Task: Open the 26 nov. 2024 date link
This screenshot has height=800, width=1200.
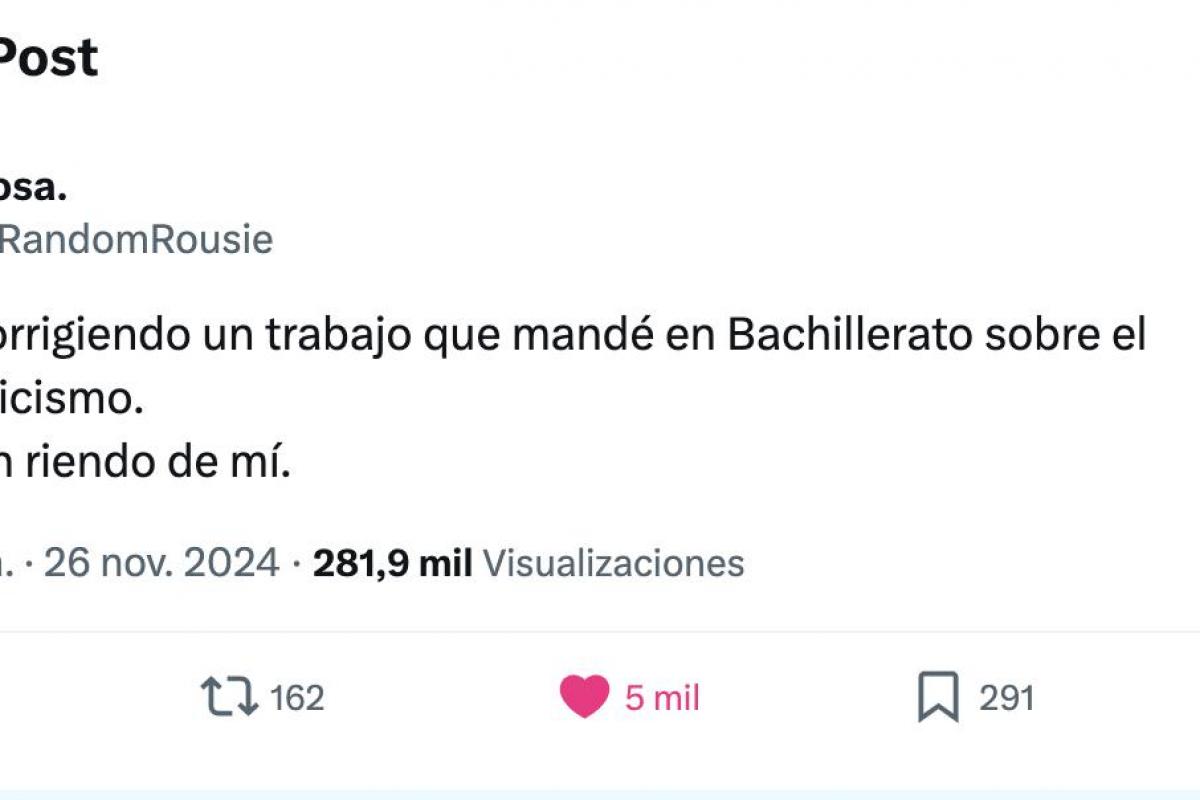Action: coord(162,563)
